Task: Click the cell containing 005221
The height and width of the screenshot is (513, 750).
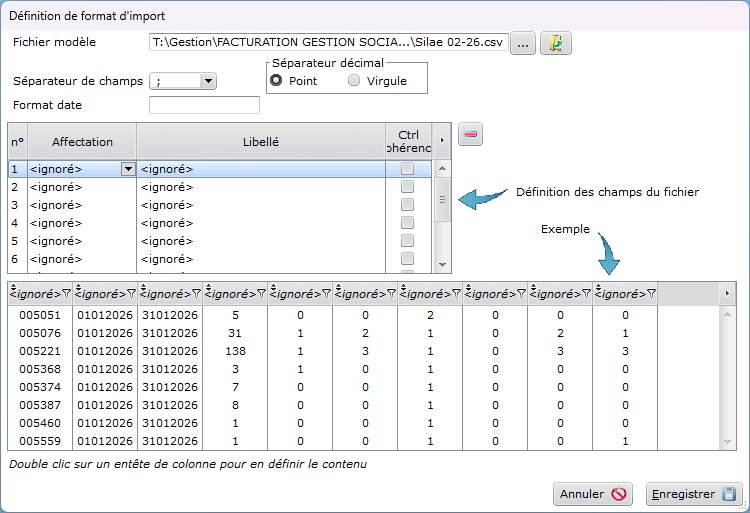Action: 40,351
